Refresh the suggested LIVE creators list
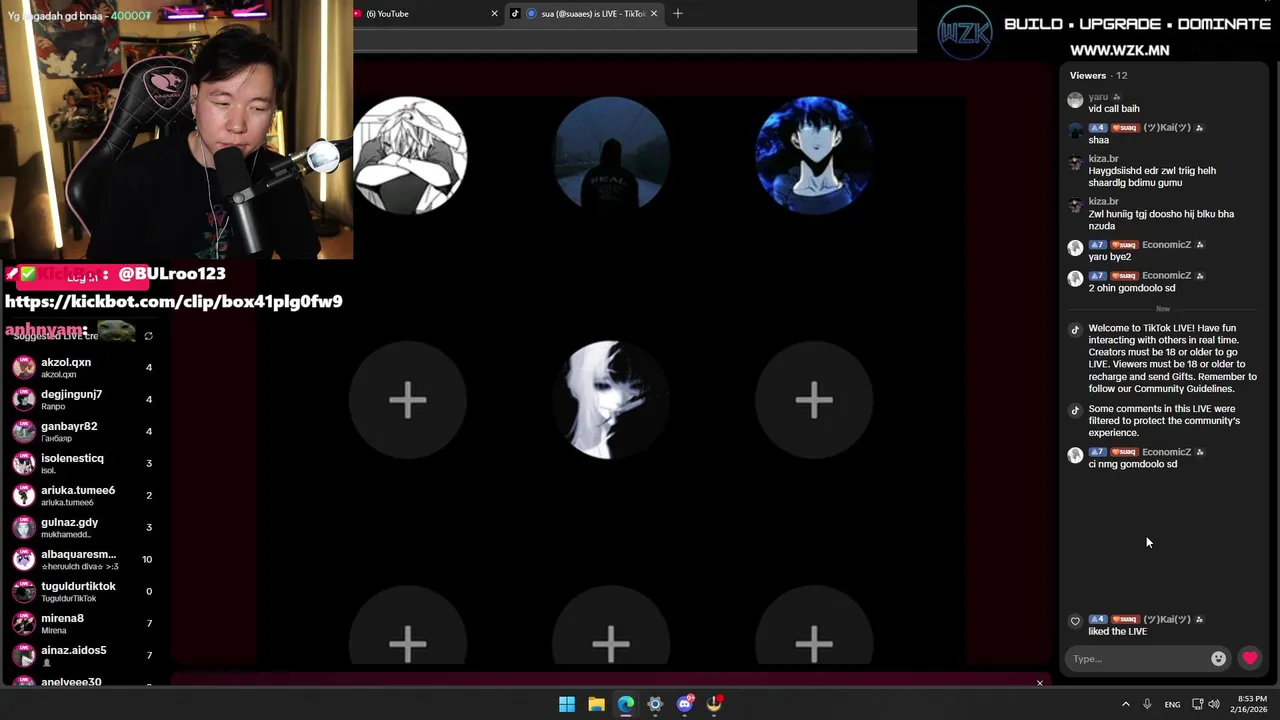The image size is (1280, 720). [148, 336]
